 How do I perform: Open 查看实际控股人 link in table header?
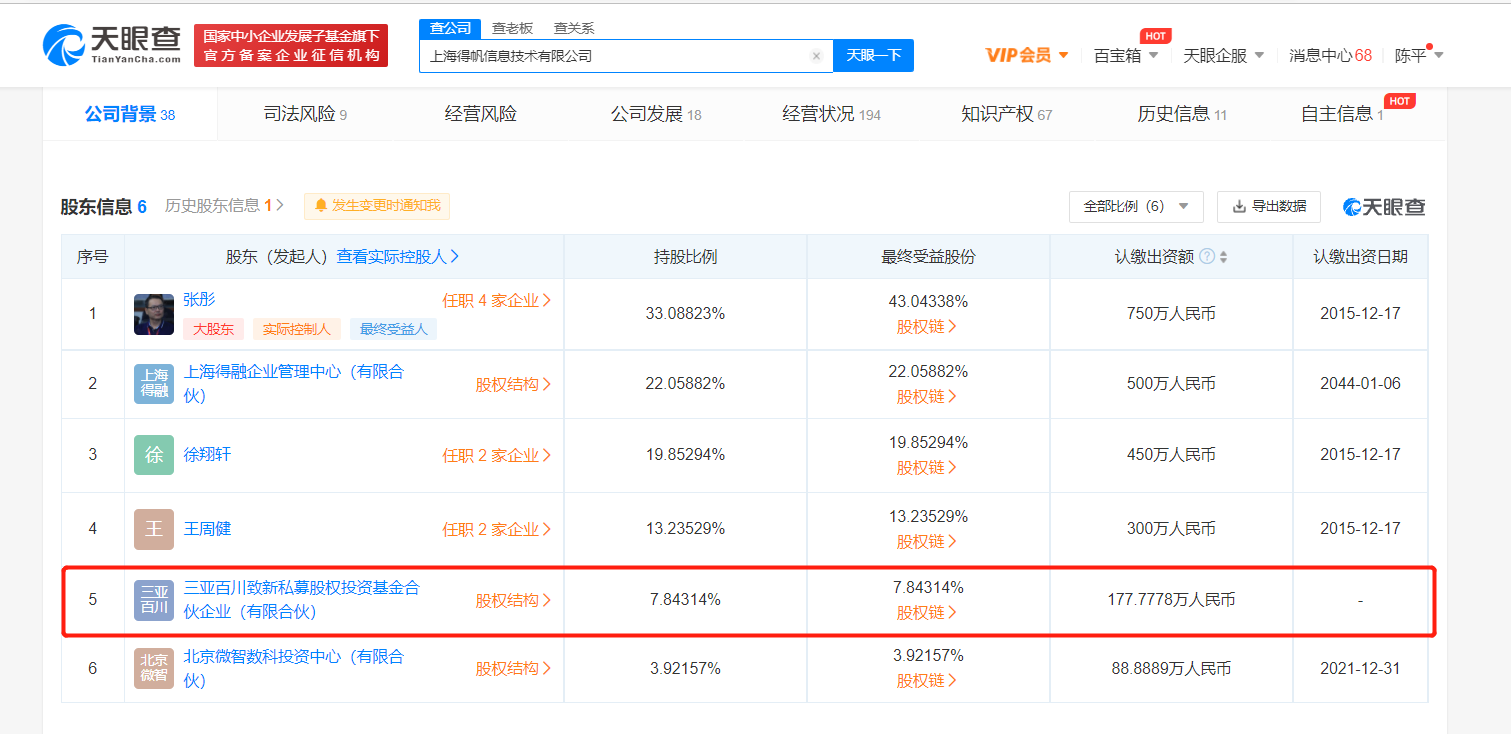397,257
